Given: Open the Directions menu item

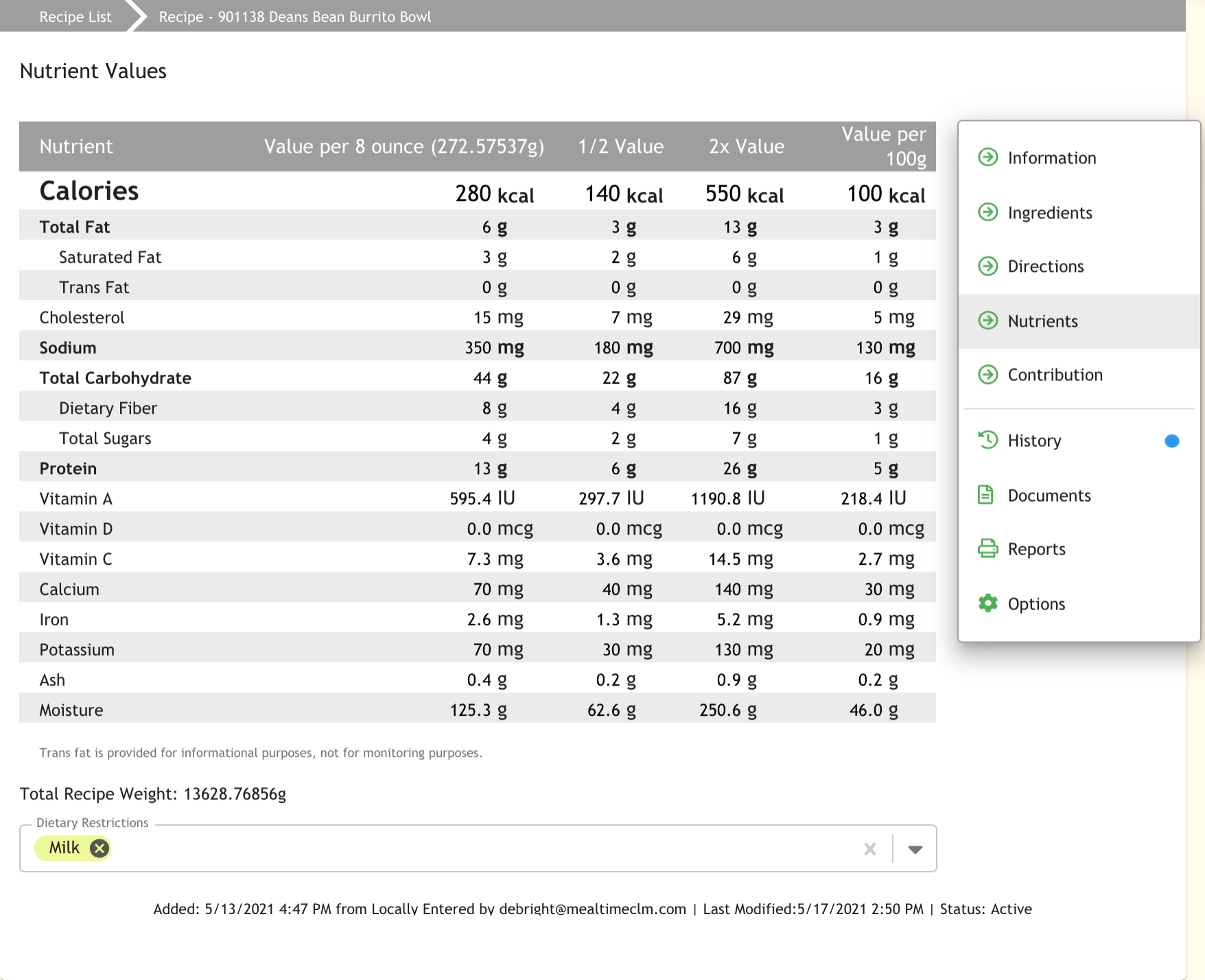Looking at the screenshot, I should pos(1079,266).
